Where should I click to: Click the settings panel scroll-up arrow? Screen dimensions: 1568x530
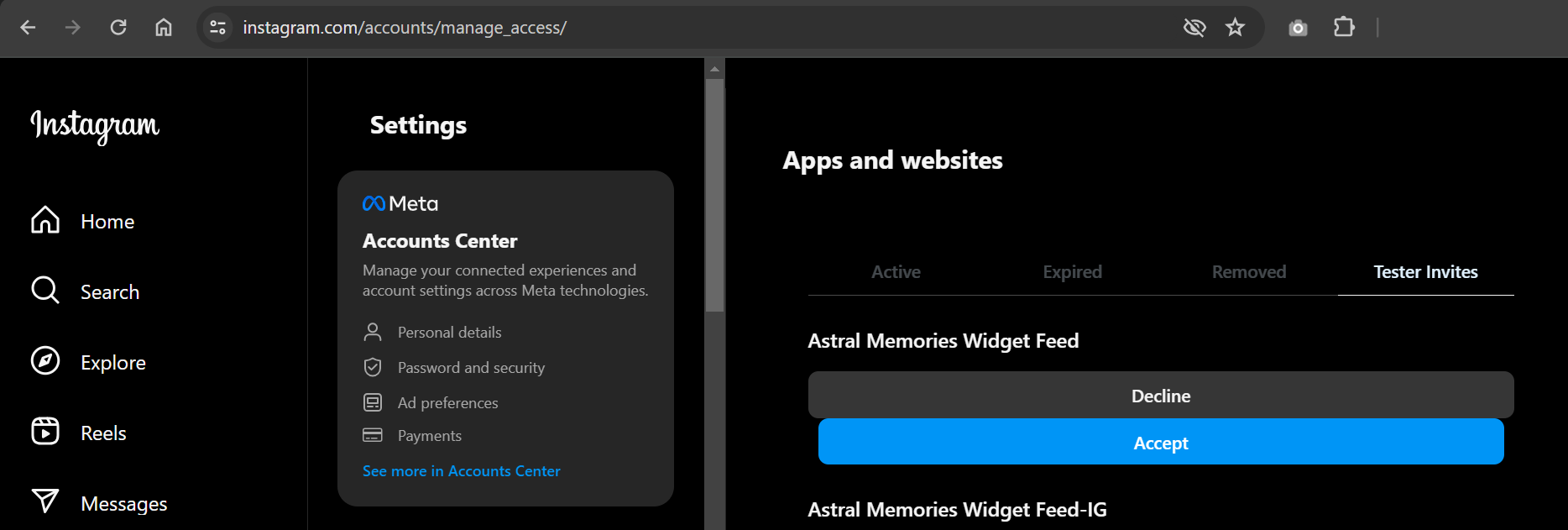[x=714, y=69]
